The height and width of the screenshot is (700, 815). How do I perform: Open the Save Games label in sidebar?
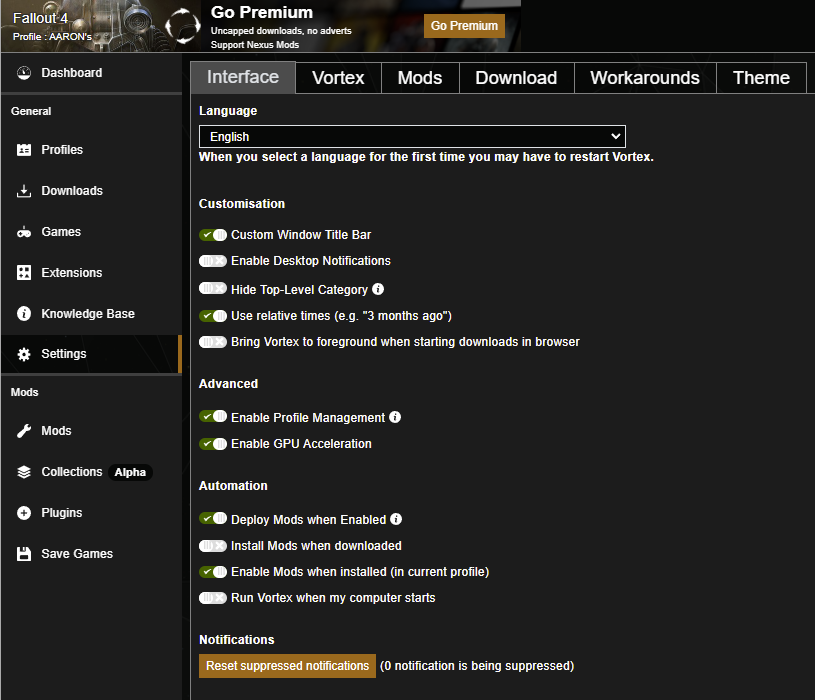pos(77,554)
